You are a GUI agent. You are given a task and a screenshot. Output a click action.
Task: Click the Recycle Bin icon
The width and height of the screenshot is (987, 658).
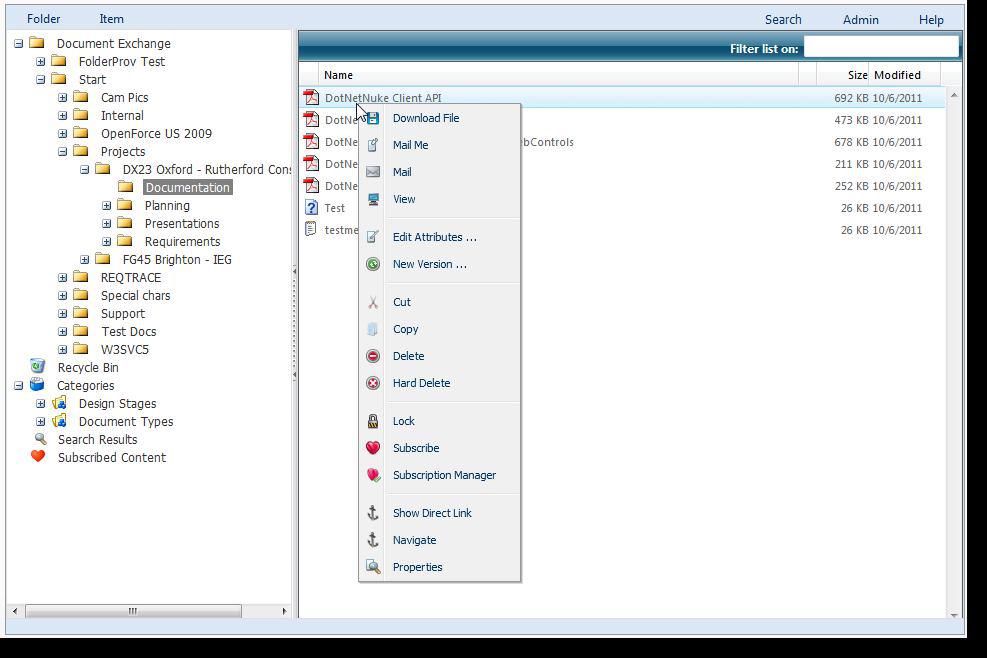[37, 367]
